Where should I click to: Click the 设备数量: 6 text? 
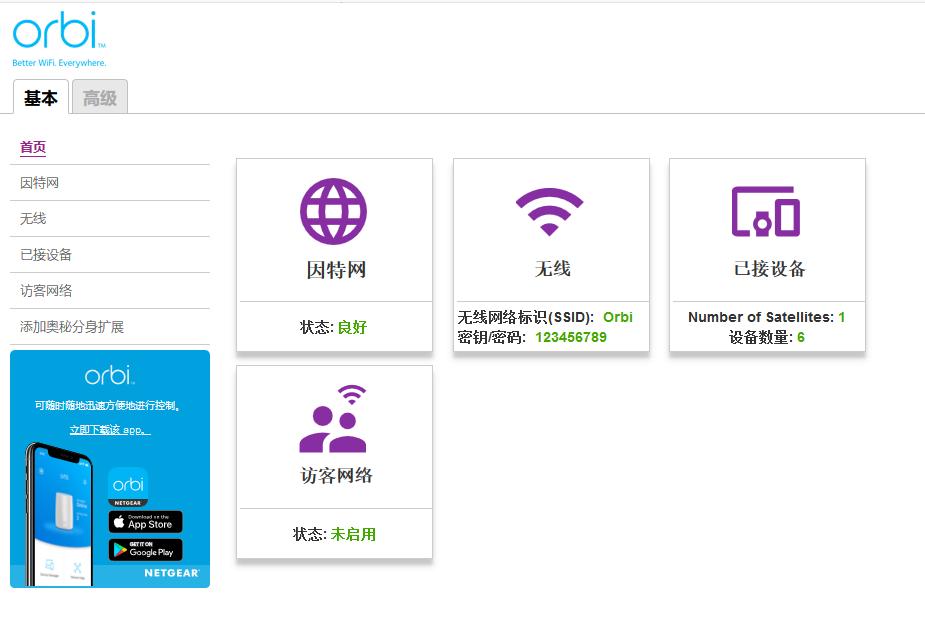[x=766, y=337]
